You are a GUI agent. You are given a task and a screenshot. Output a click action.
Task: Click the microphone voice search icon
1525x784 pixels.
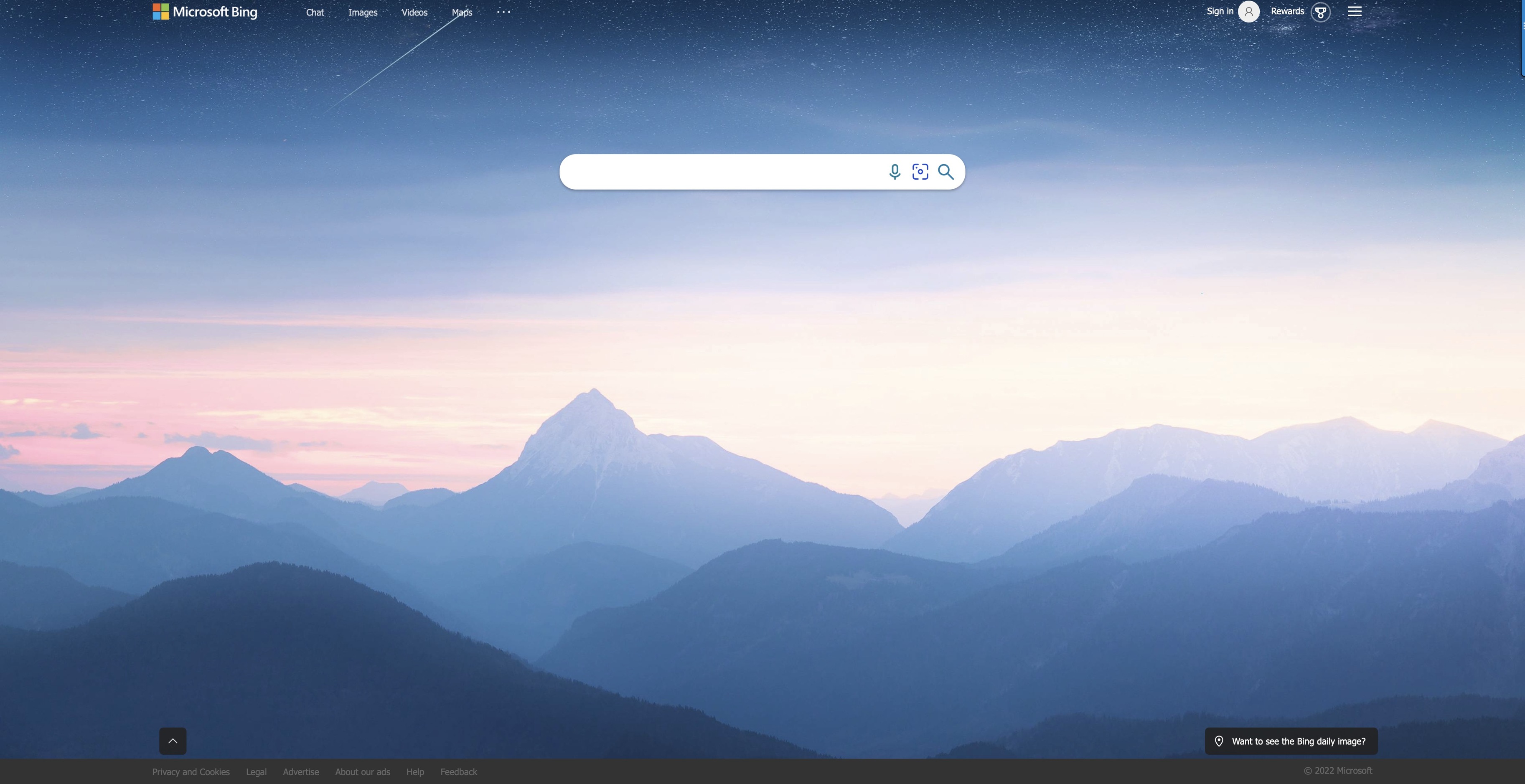[895, 172]
